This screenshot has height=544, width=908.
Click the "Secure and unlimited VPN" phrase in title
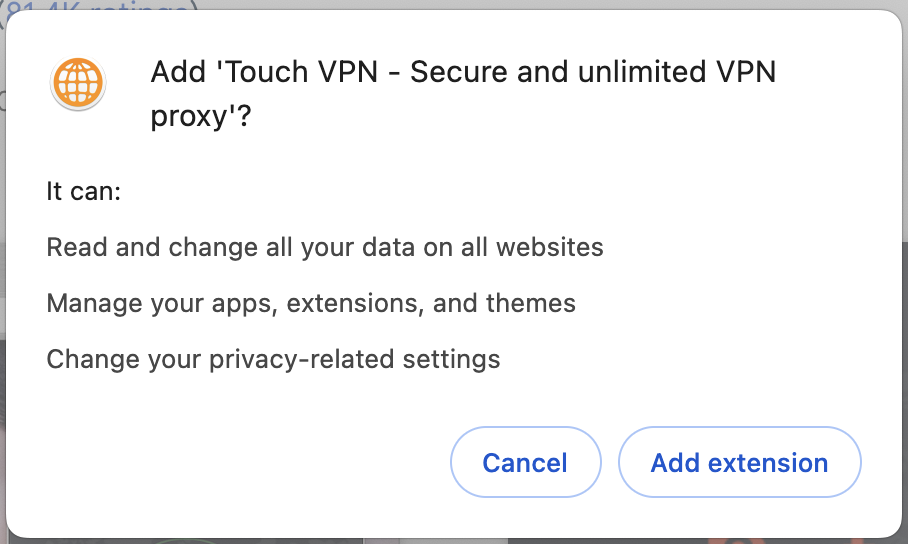(x=593, y=72)
